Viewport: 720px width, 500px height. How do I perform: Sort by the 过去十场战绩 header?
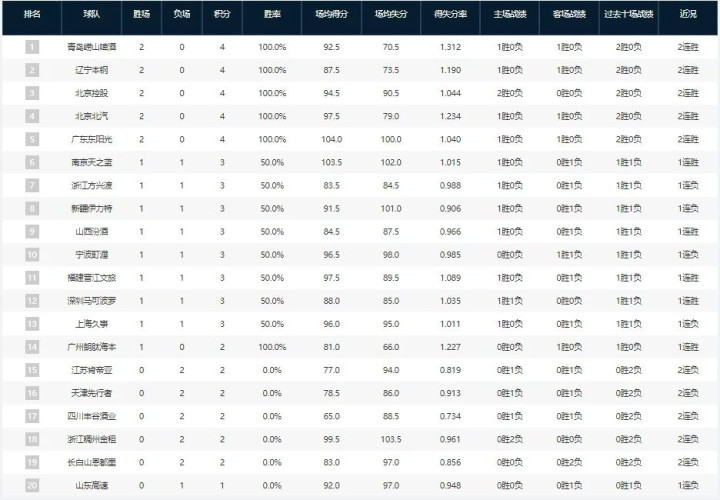630,17
